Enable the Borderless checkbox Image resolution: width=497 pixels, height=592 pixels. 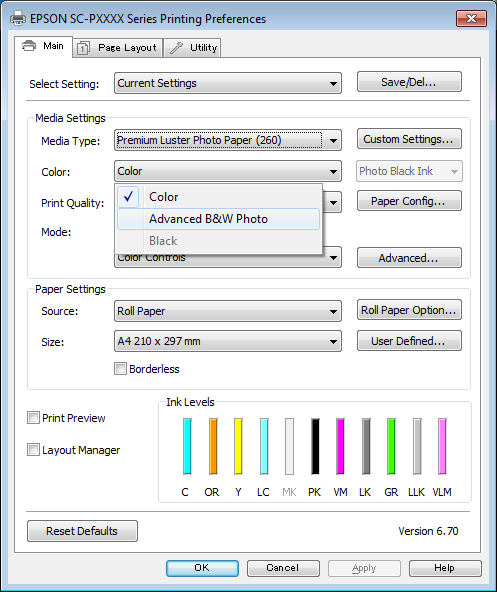coord(120,369)
